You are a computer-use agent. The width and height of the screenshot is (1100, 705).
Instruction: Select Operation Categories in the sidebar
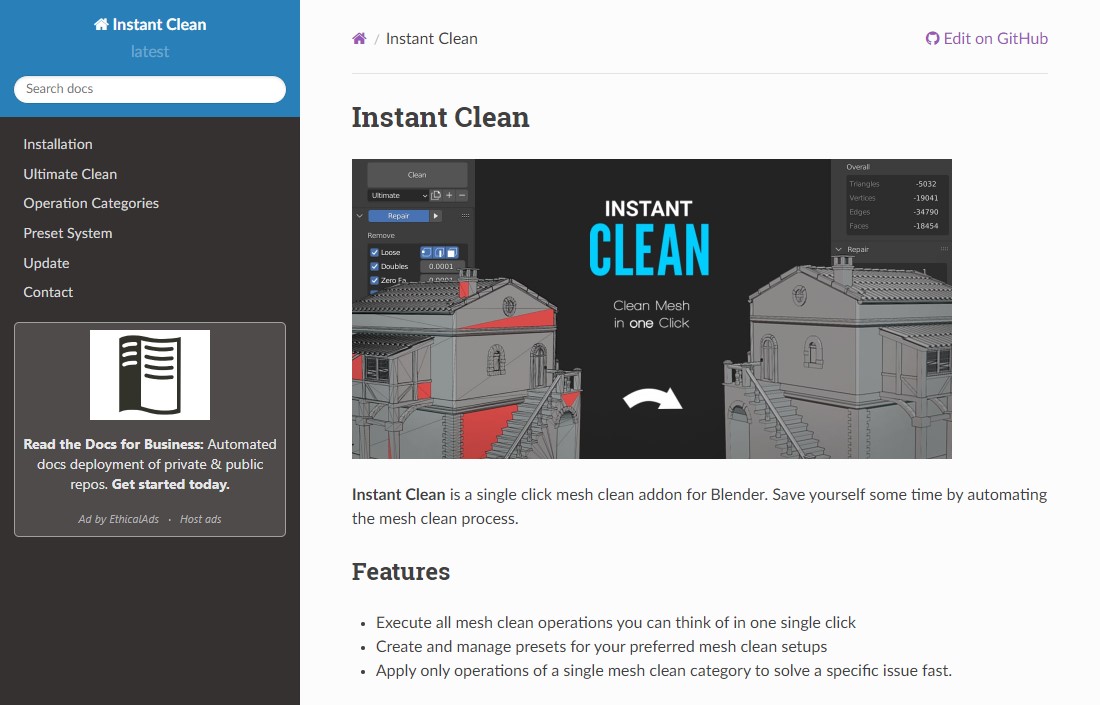coord(90,203)
